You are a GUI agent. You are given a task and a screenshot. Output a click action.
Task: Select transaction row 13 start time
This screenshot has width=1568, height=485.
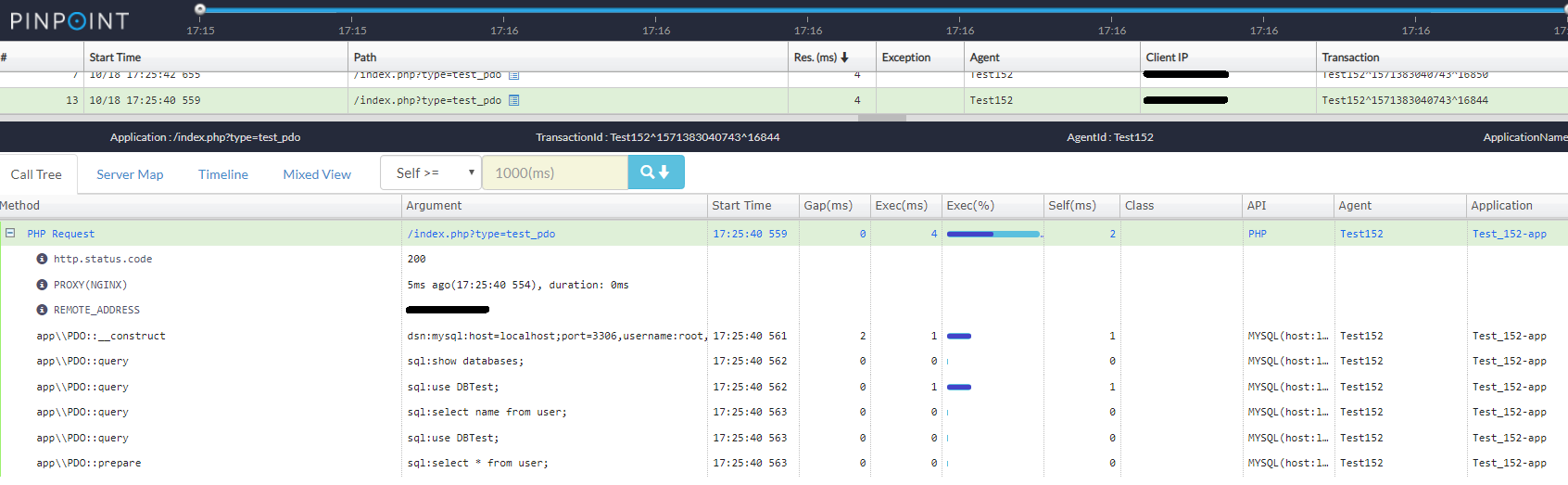145,100
